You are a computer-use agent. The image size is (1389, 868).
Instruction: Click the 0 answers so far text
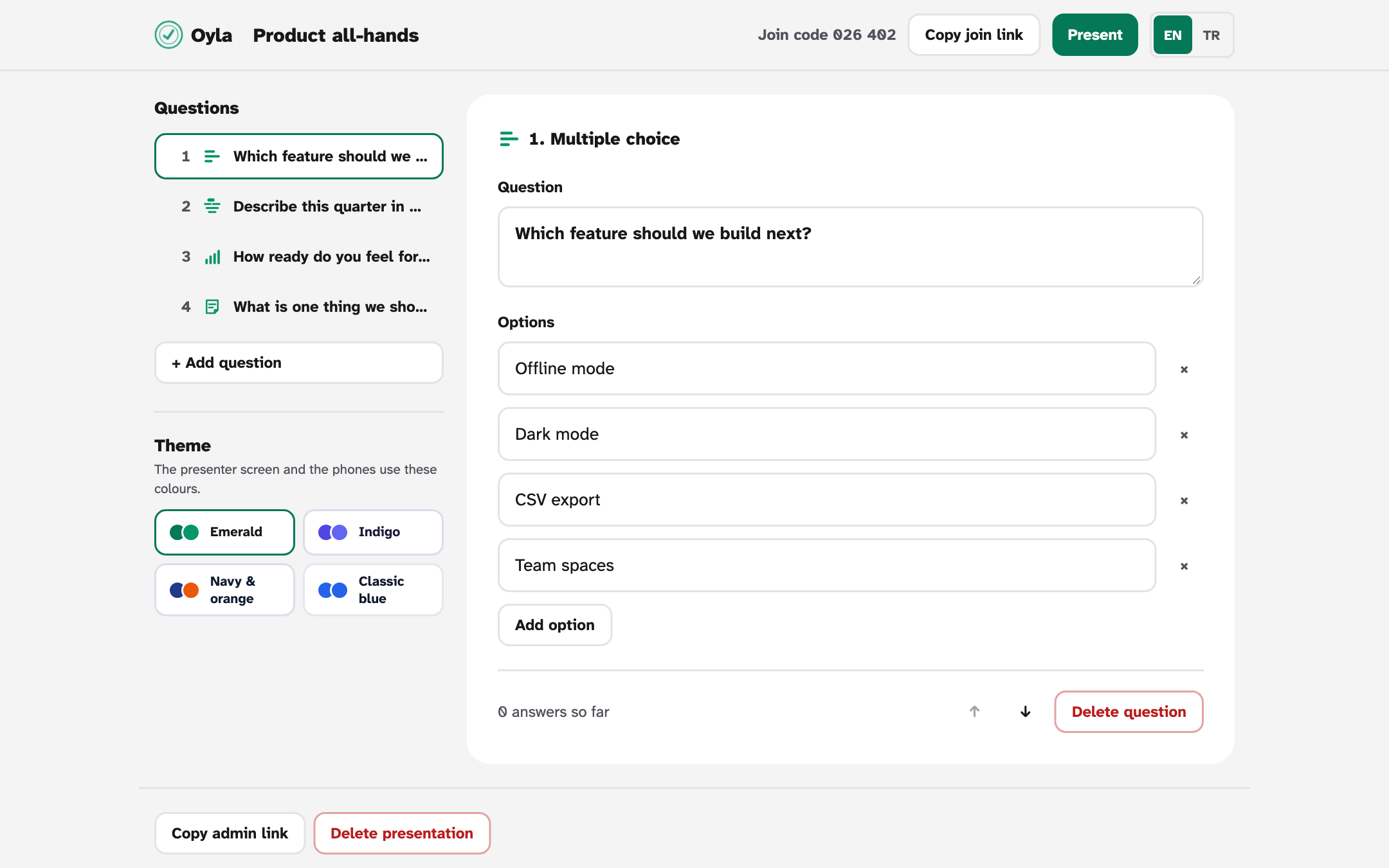pos(554,712)
